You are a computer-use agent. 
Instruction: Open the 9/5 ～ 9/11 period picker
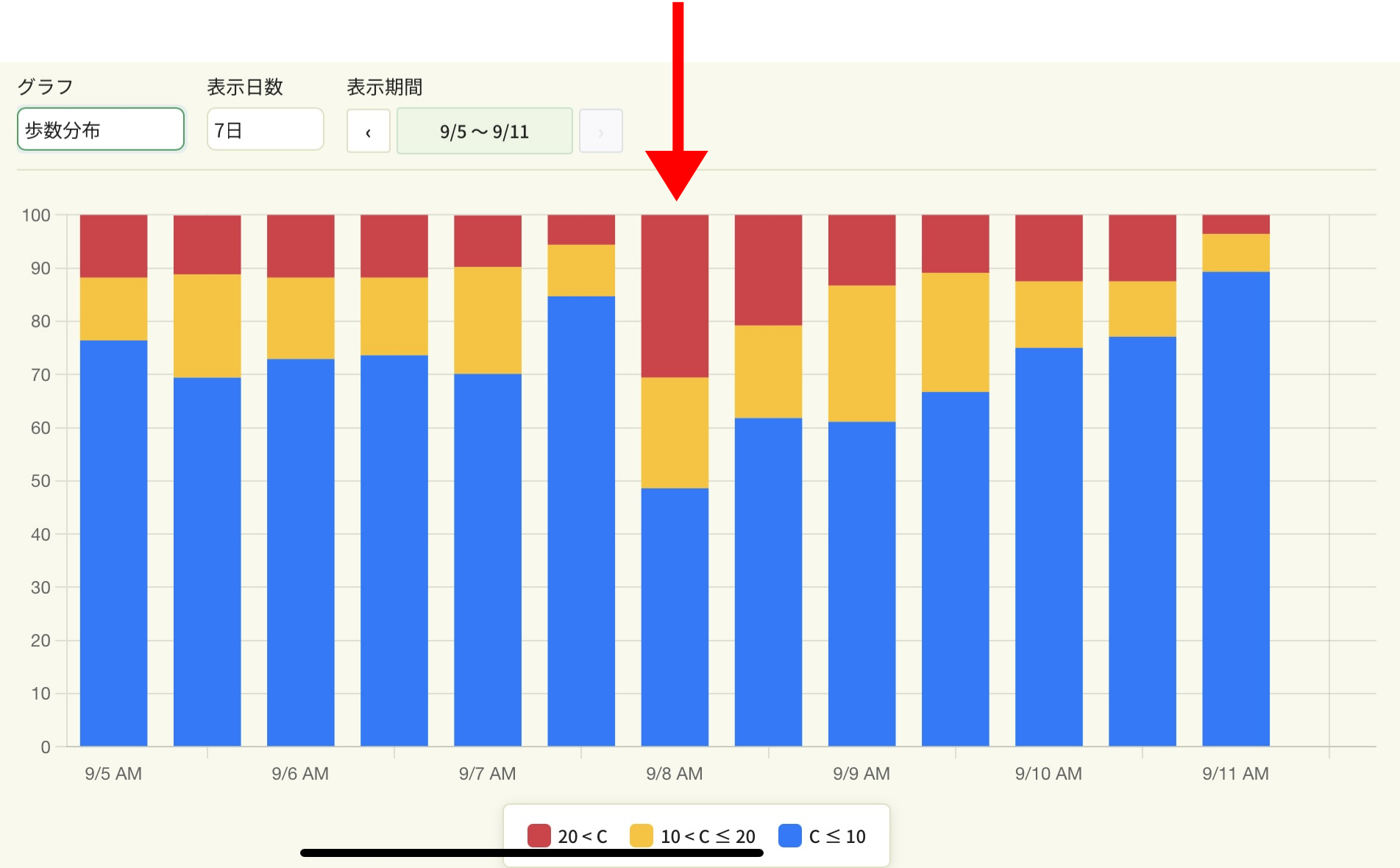click(x=484, y=131)
